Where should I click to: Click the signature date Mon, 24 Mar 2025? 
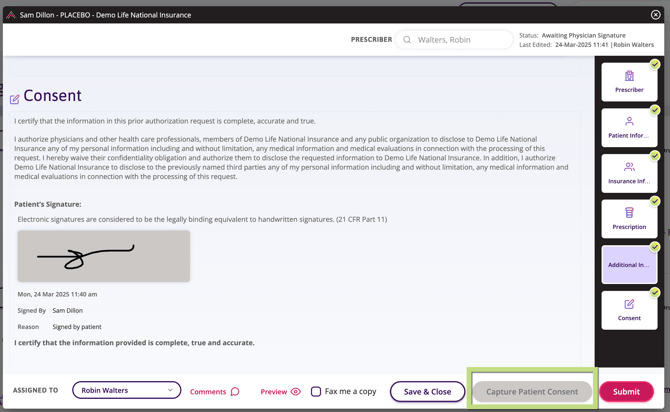coord(57,294)
